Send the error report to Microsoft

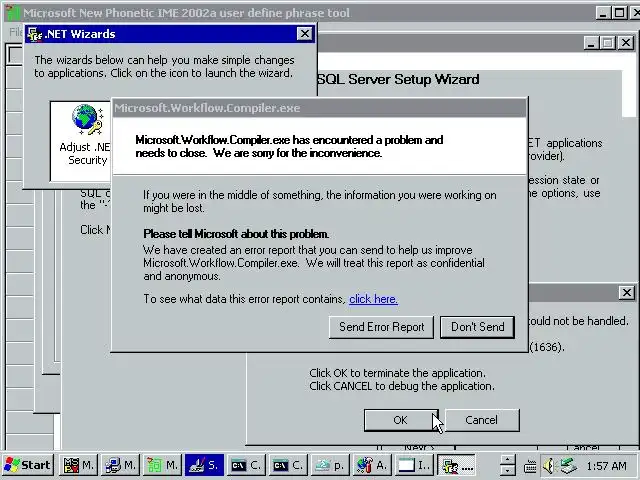click(381, 327)
